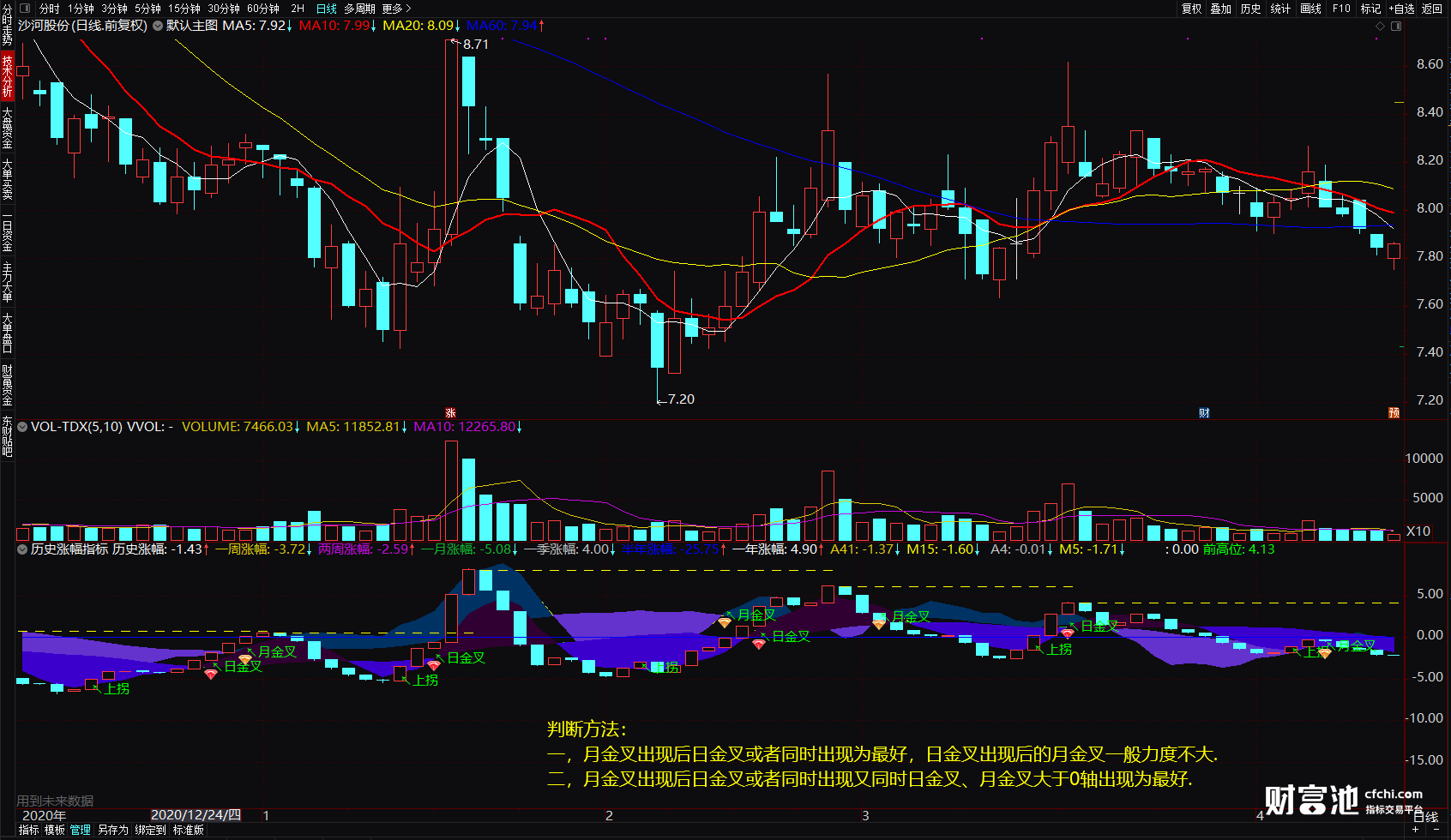
Task: Select the 日线 period
Action: point(327,9)
